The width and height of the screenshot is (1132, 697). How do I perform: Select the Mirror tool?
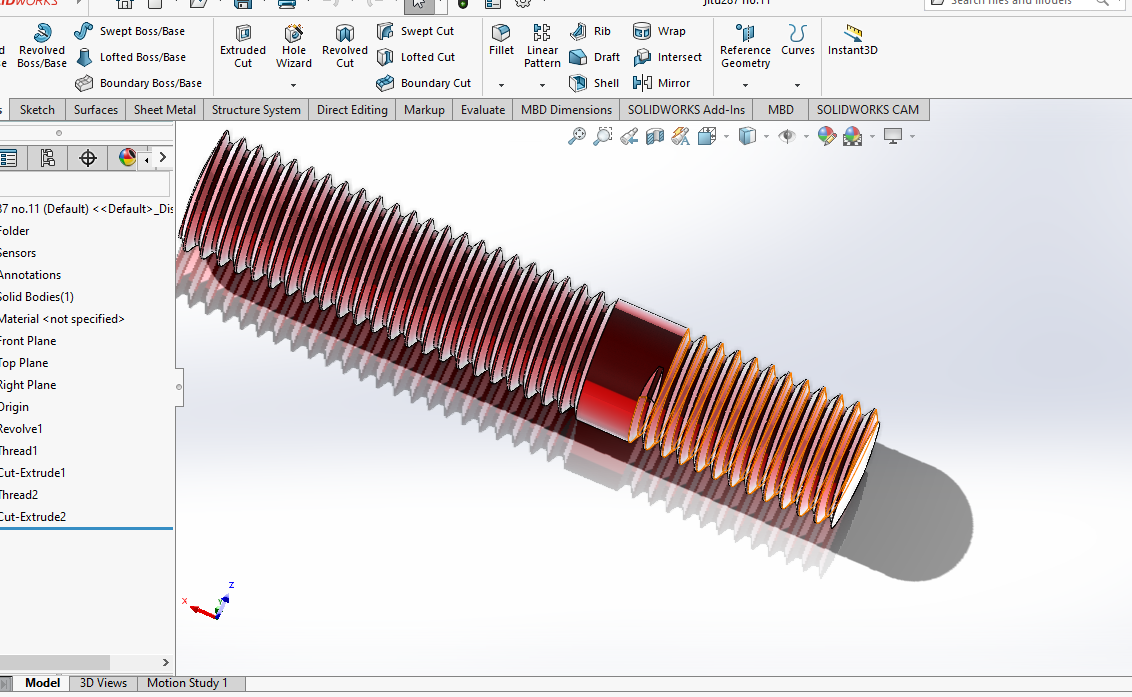661,83
